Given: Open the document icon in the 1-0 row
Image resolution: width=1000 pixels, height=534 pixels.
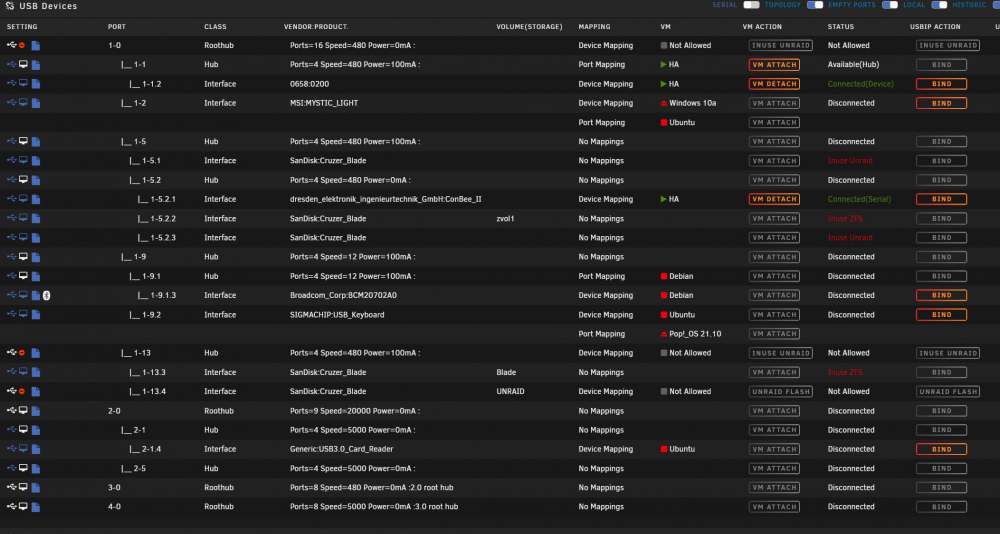Looking at the screenshot, I should [36, 46].
